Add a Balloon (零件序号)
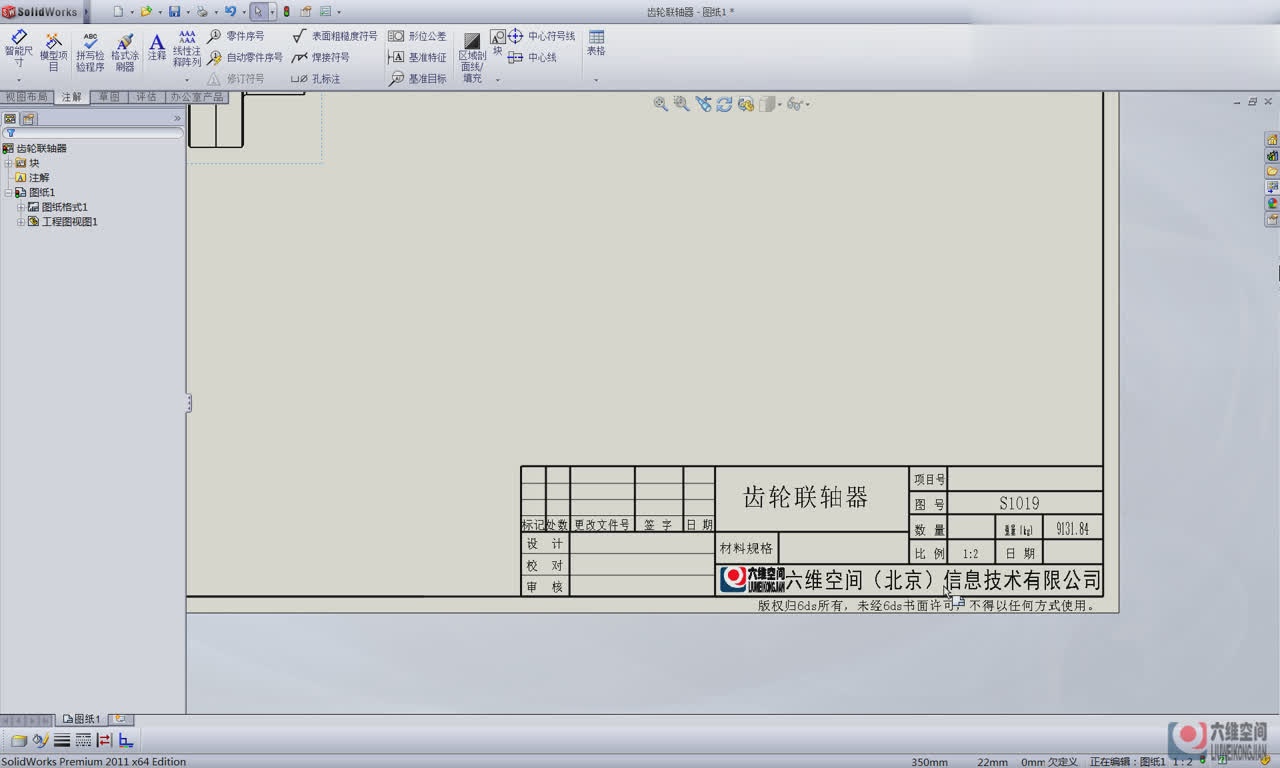 coord(236,36)
